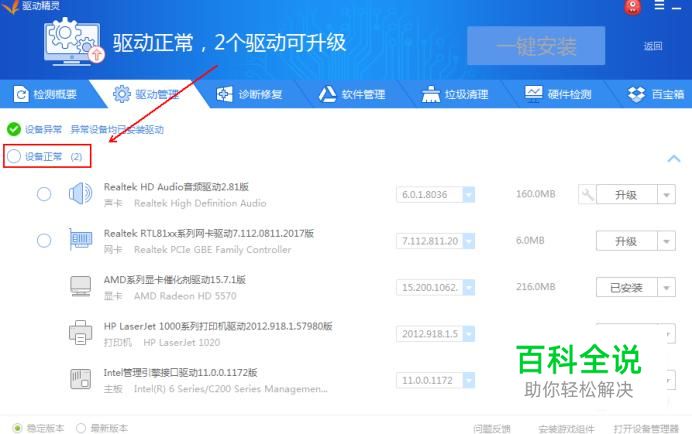Screen dimensions: 692x434
Task: Click the Intel motherboard icon
Action: 80,379
